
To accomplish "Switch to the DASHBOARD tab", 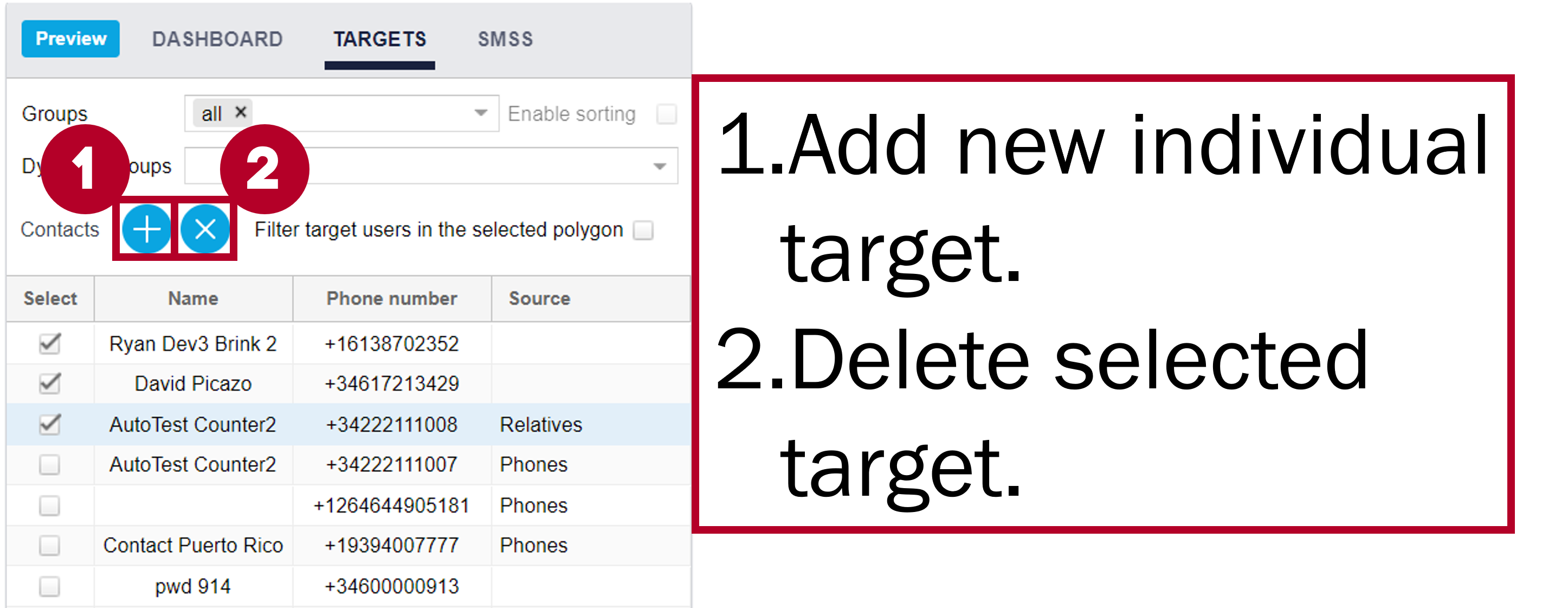I will click(x=217, y=39).
